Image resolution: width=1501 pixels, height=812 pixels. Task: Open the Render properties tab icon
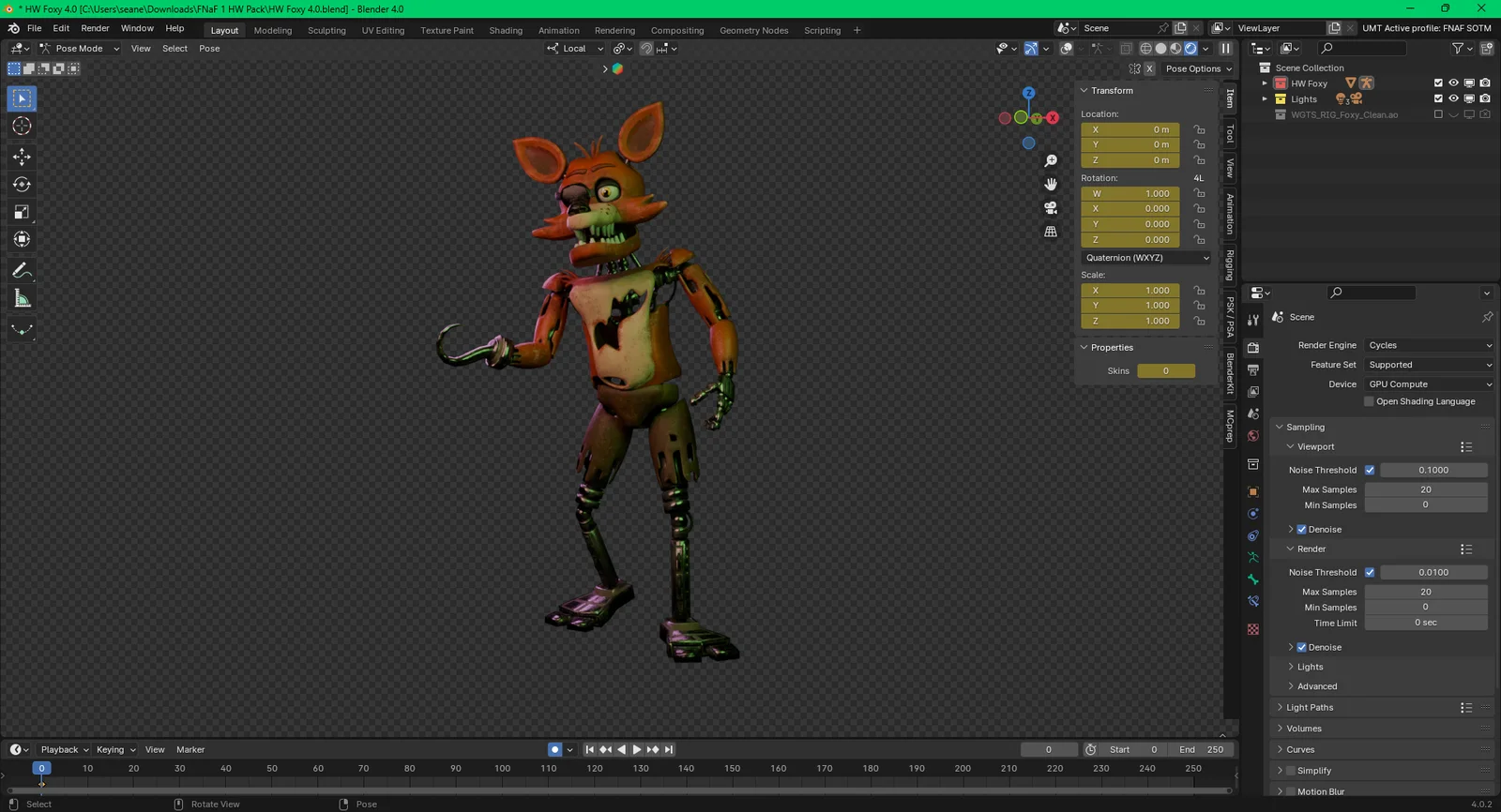1253,348
